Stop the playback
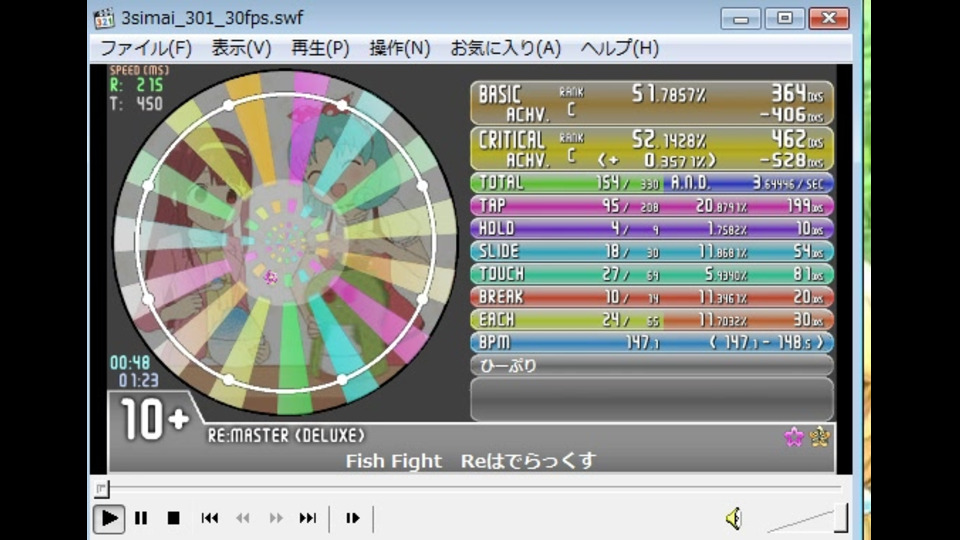The height and width of the screenshot is (540, 960). pyautogui.click(x=173, y=519)
